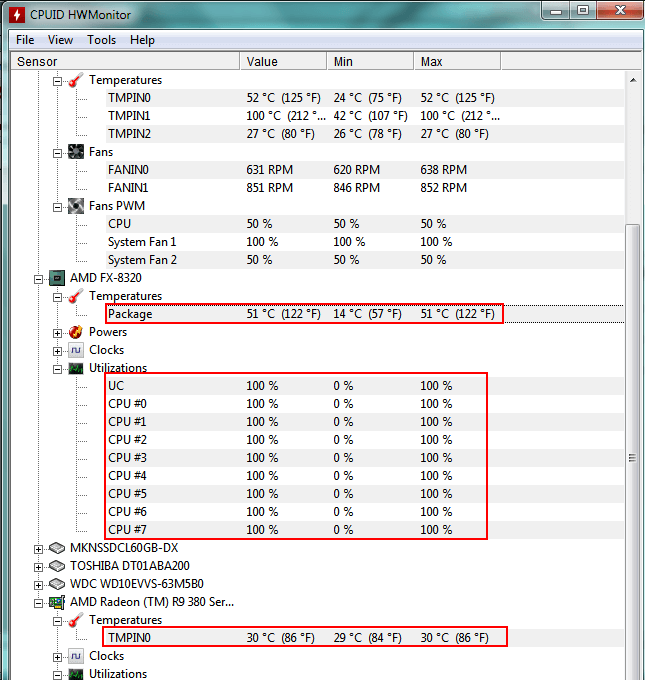Expand the WDC WD10EVVS-63M5B0 drive node
The width and height of the screenshot is (645, 680).
(38, 585)
